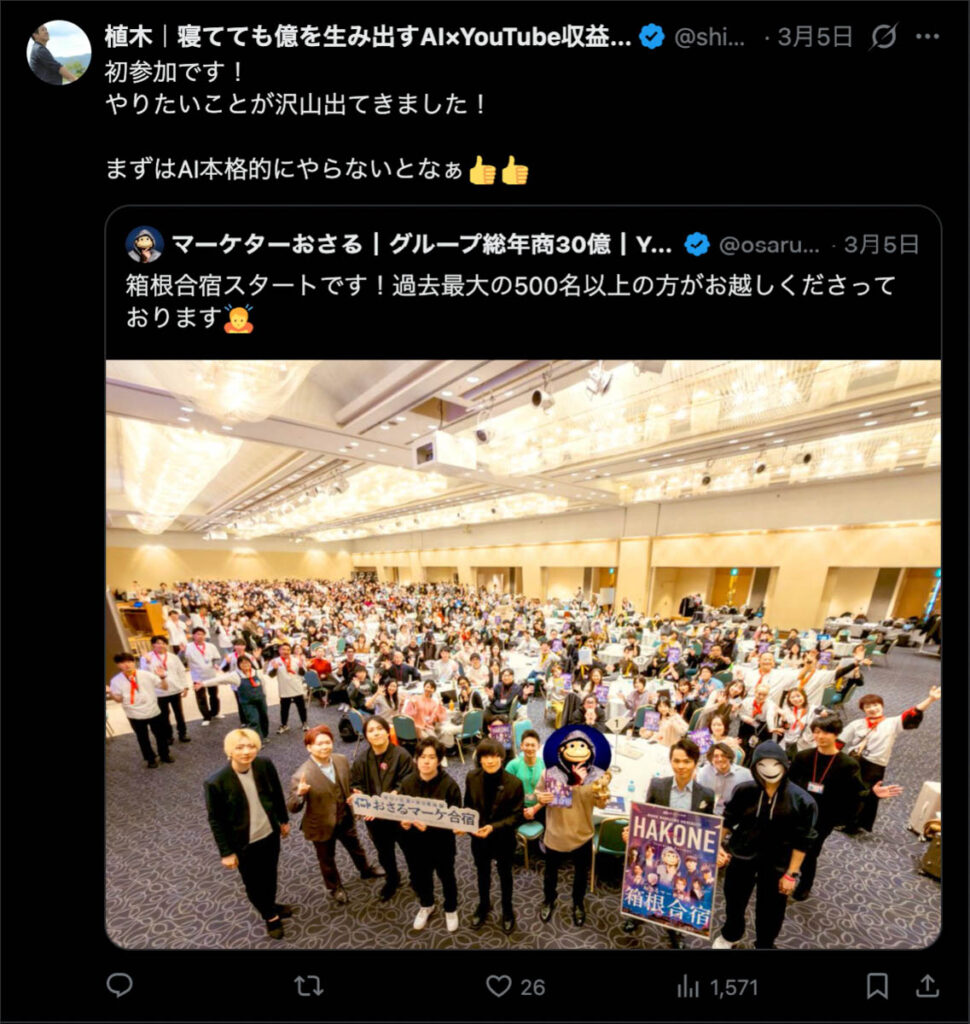Screen dimensions: 970x1024
Task: Share the post via upload icon
Action: pyautogui.click(x=927, y=985)
